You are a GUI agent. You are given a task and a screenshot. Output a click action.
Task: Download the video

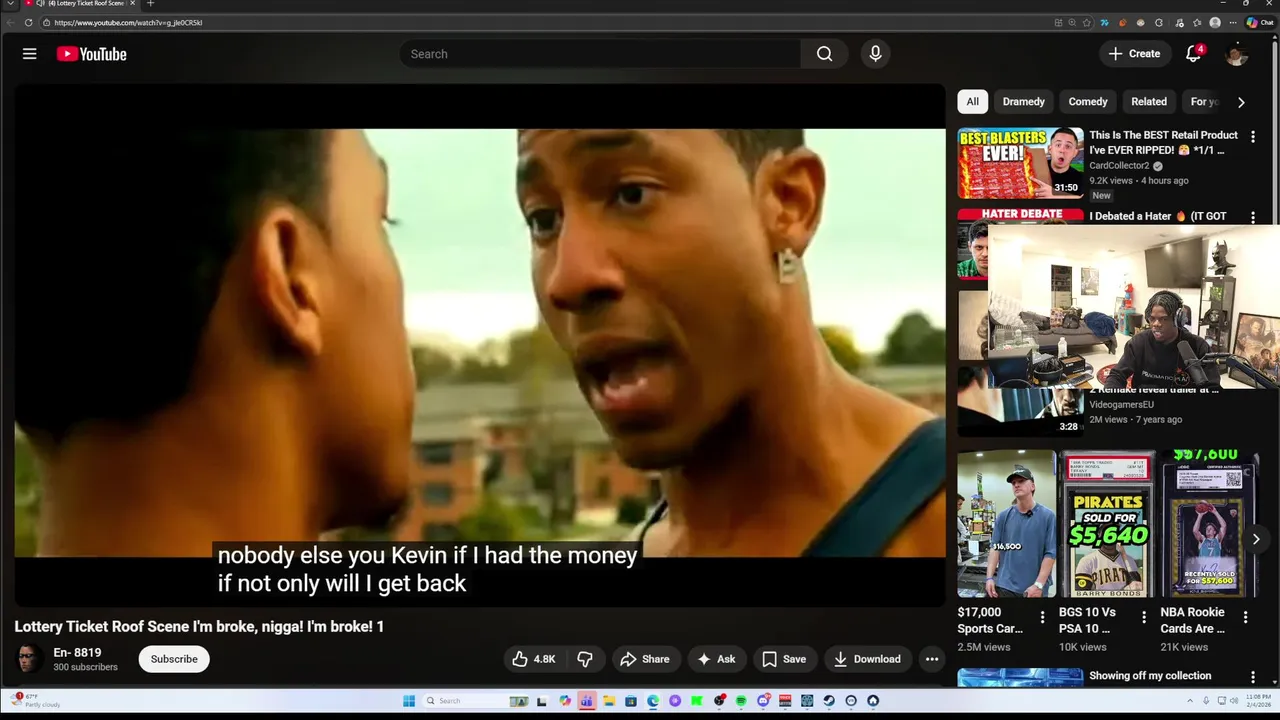pos(867,659)
